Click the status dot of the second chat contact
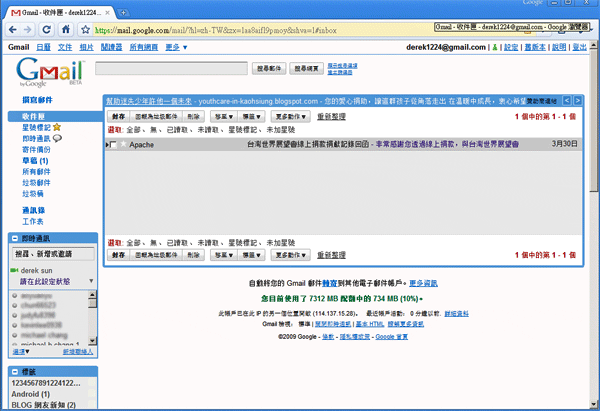 coord(15,305)
